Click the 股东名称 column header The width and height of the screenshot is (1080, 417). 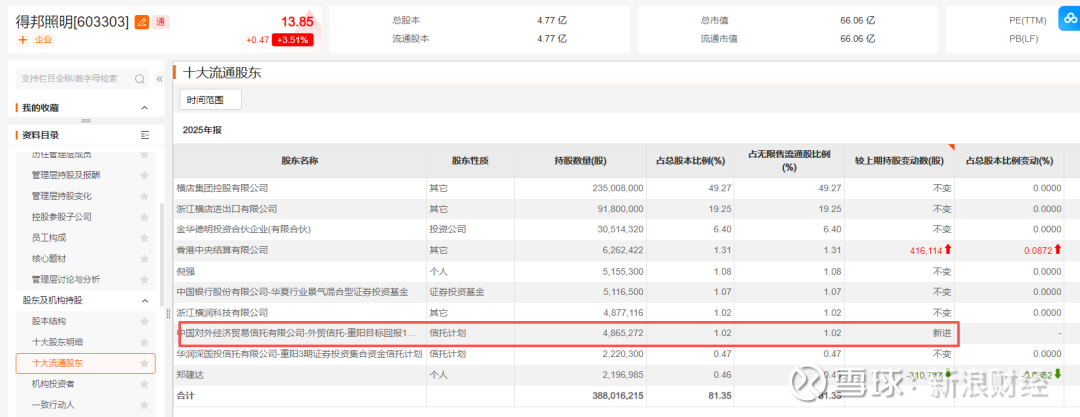coord(300,161)
